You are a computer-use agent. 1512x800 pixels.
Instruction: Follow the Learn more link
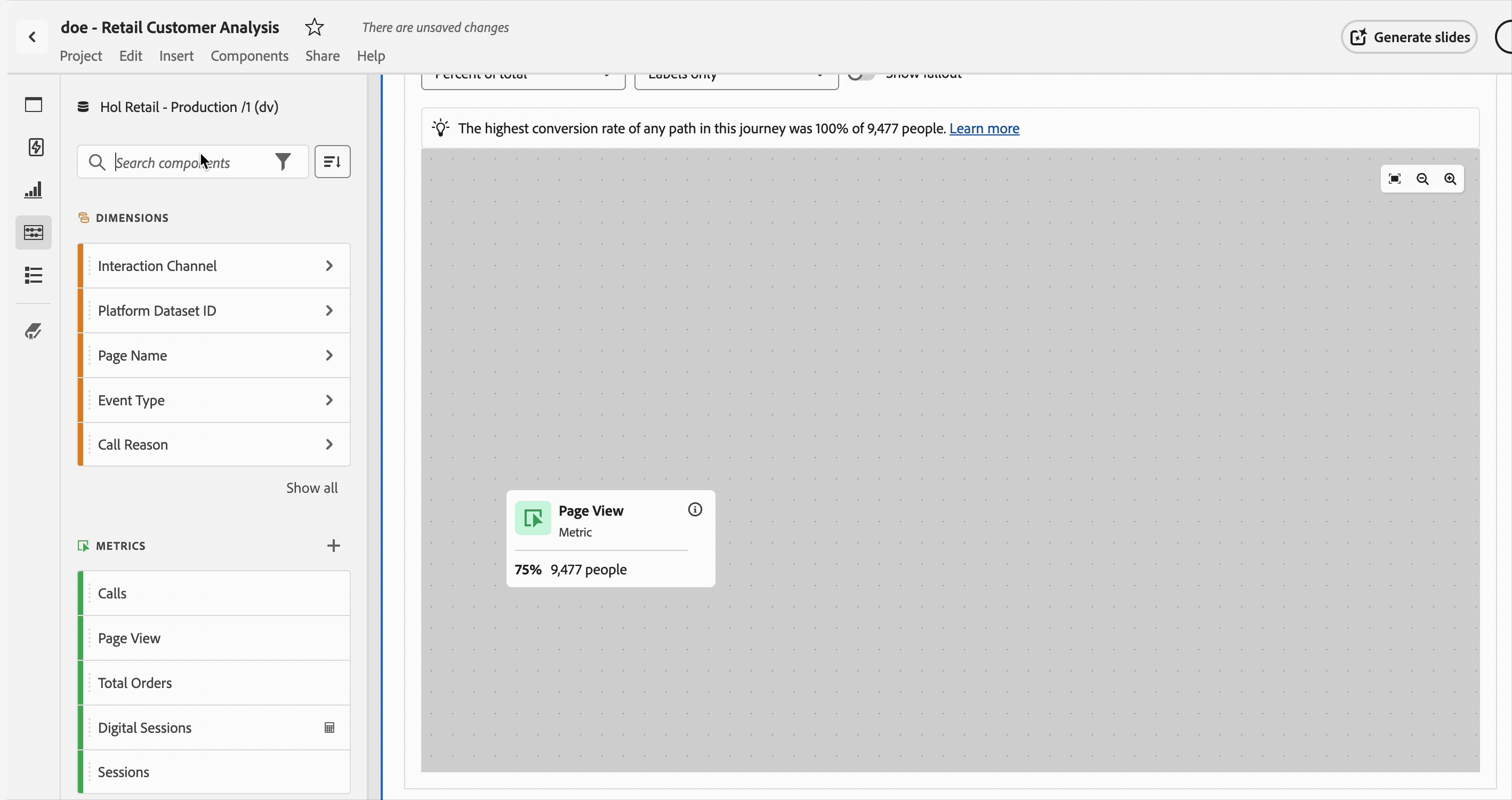(984, 129)
